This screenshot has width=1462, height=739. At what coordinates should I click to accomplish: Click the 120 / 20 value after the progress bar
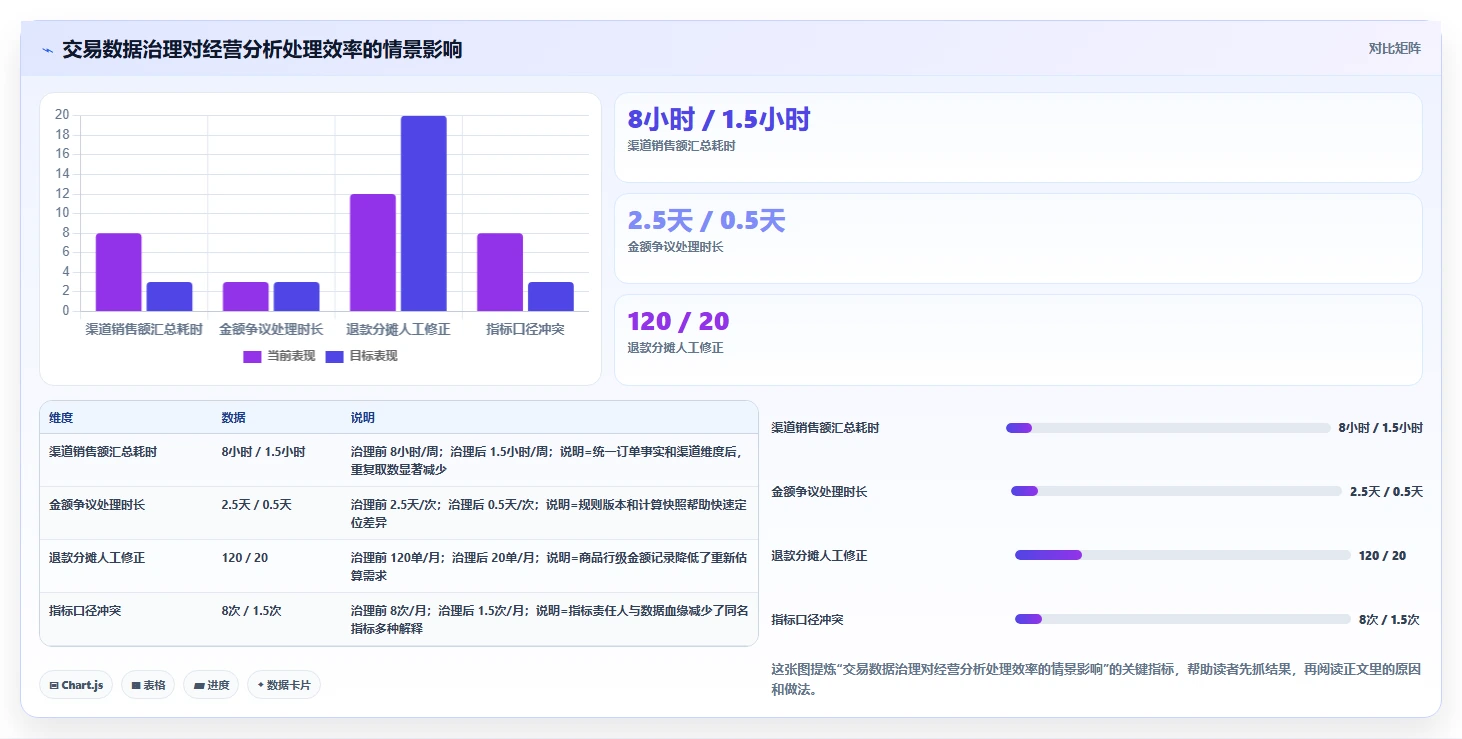(1382, 556)
